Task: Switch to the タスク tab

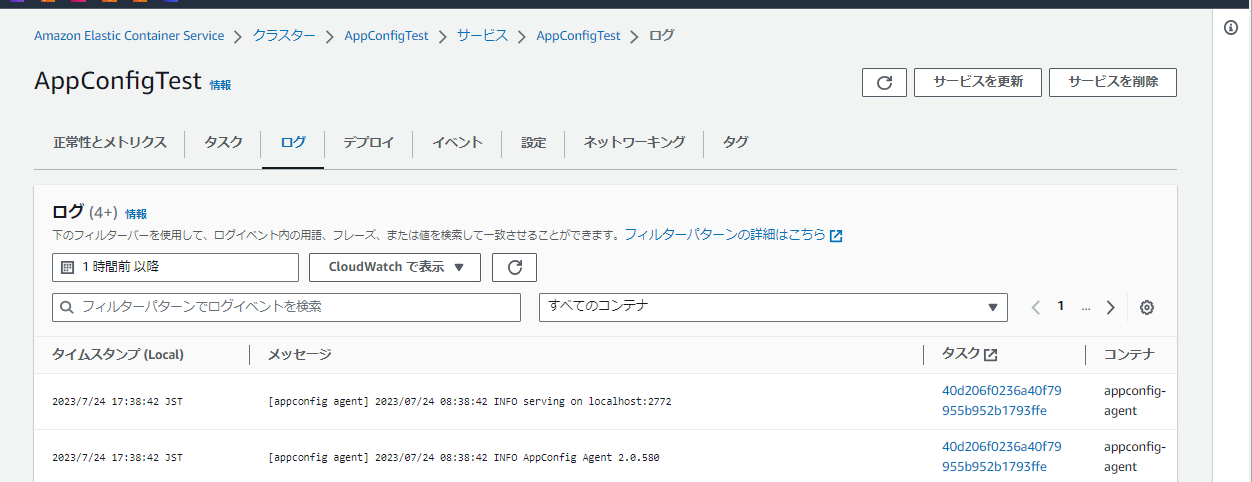Action: tap(223, 143)
